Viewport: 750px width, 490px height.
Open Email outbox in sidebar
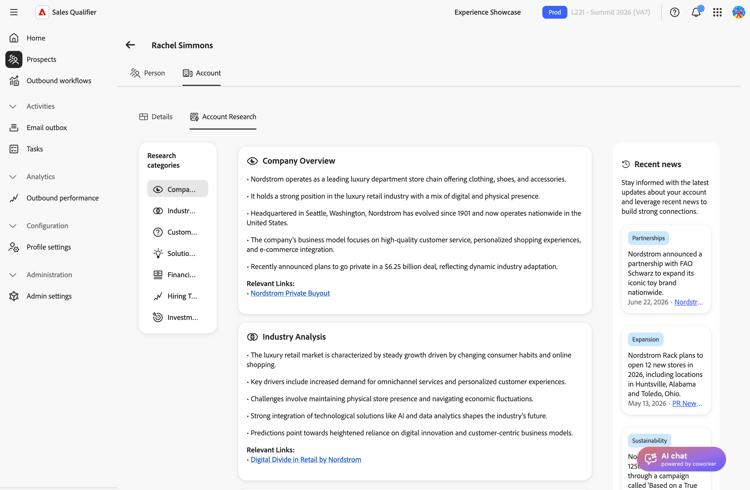coord(47,127)
